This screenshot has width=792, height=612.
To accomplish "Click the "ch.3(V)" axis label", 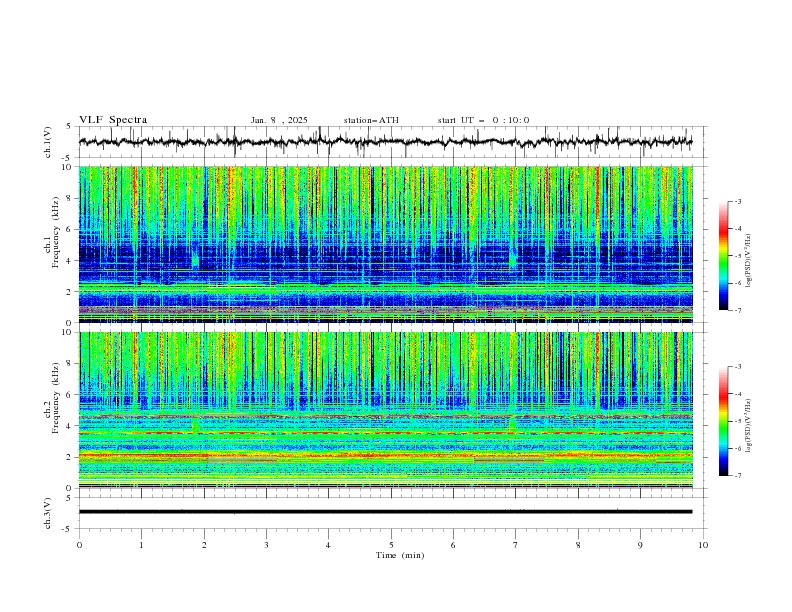I will [48, 513].
